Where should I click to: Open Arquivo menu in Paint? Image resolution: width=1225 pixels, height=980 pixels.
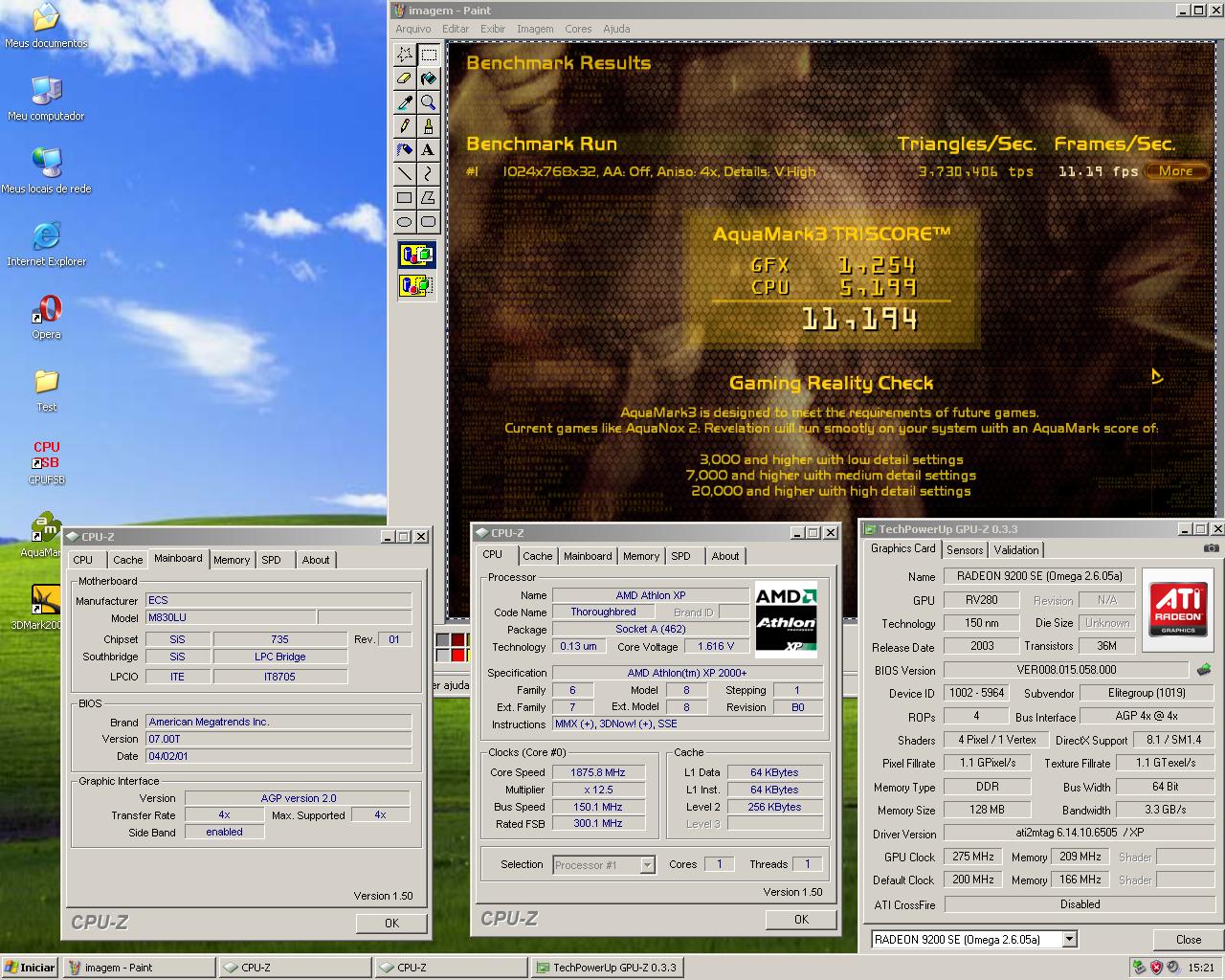pos(413,29)
